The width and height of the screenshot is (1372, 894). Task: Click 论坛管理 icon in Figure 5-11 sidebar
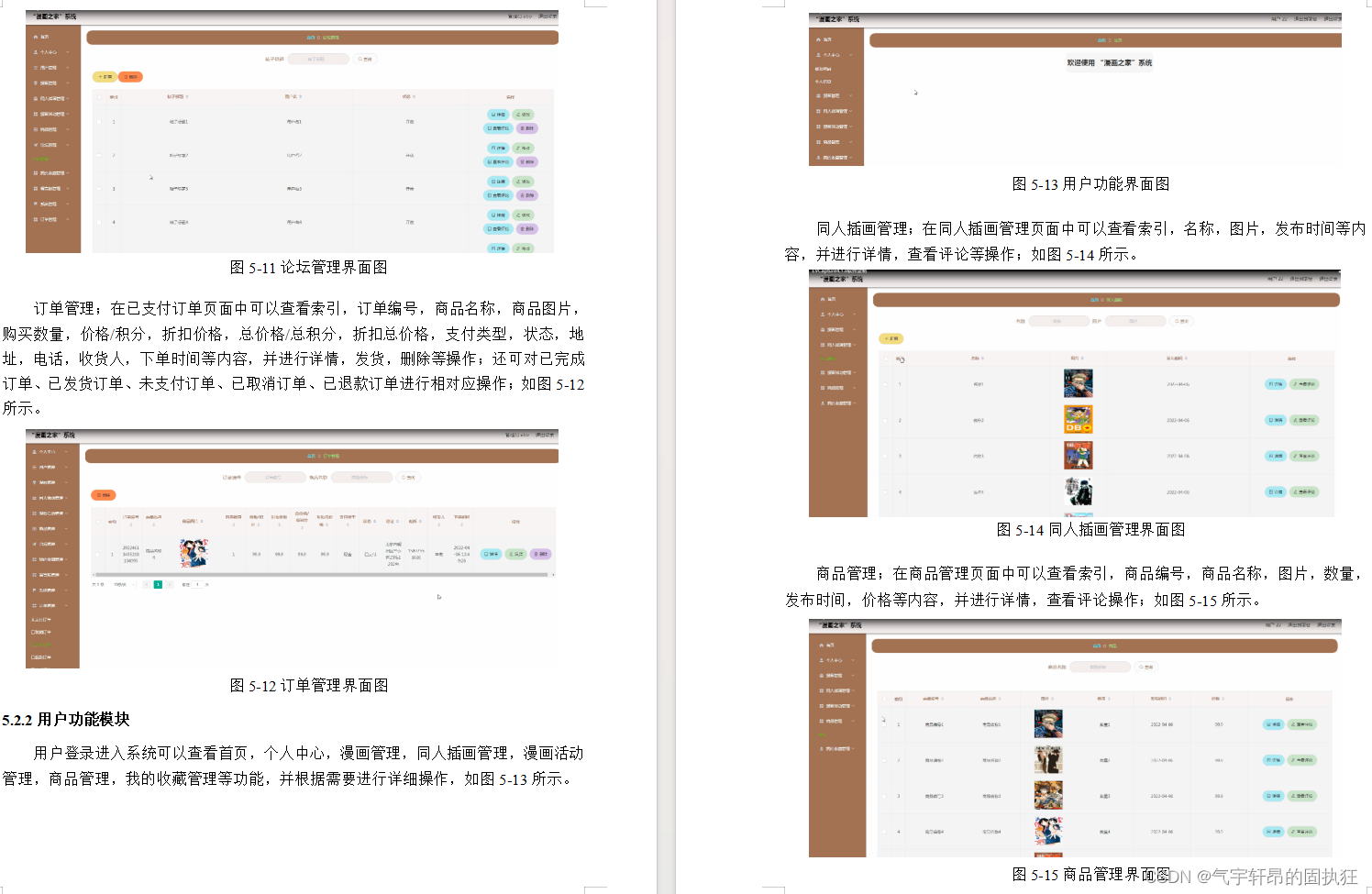[x=35, y=145]
